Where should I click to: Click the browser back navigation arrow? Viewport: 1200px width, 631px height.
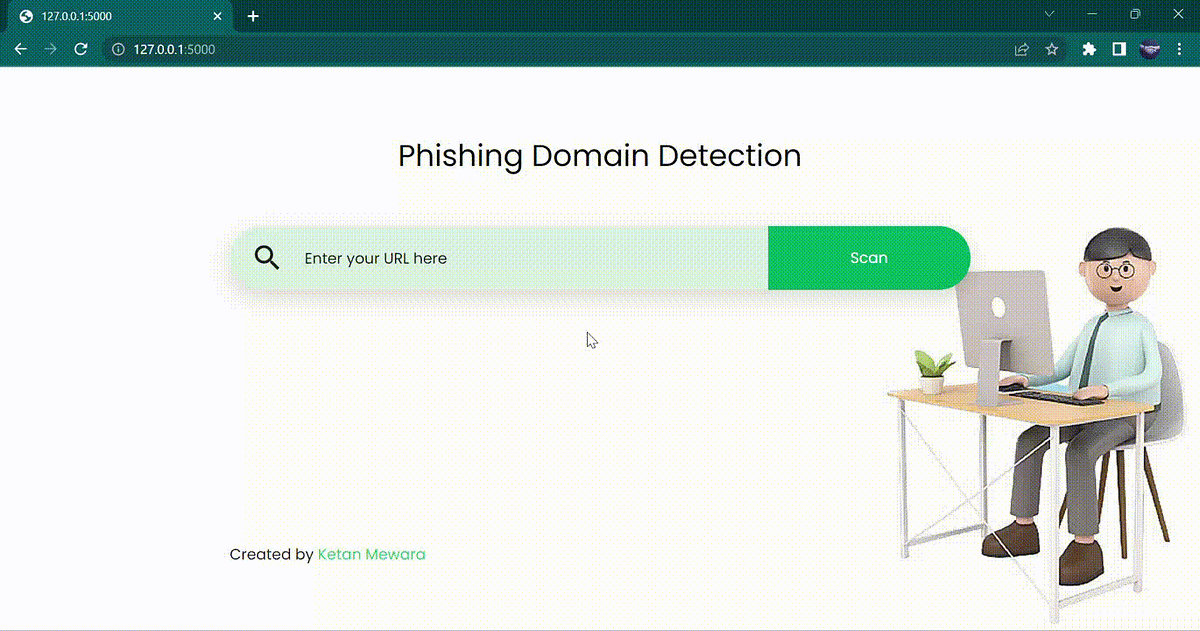point(20,48)
